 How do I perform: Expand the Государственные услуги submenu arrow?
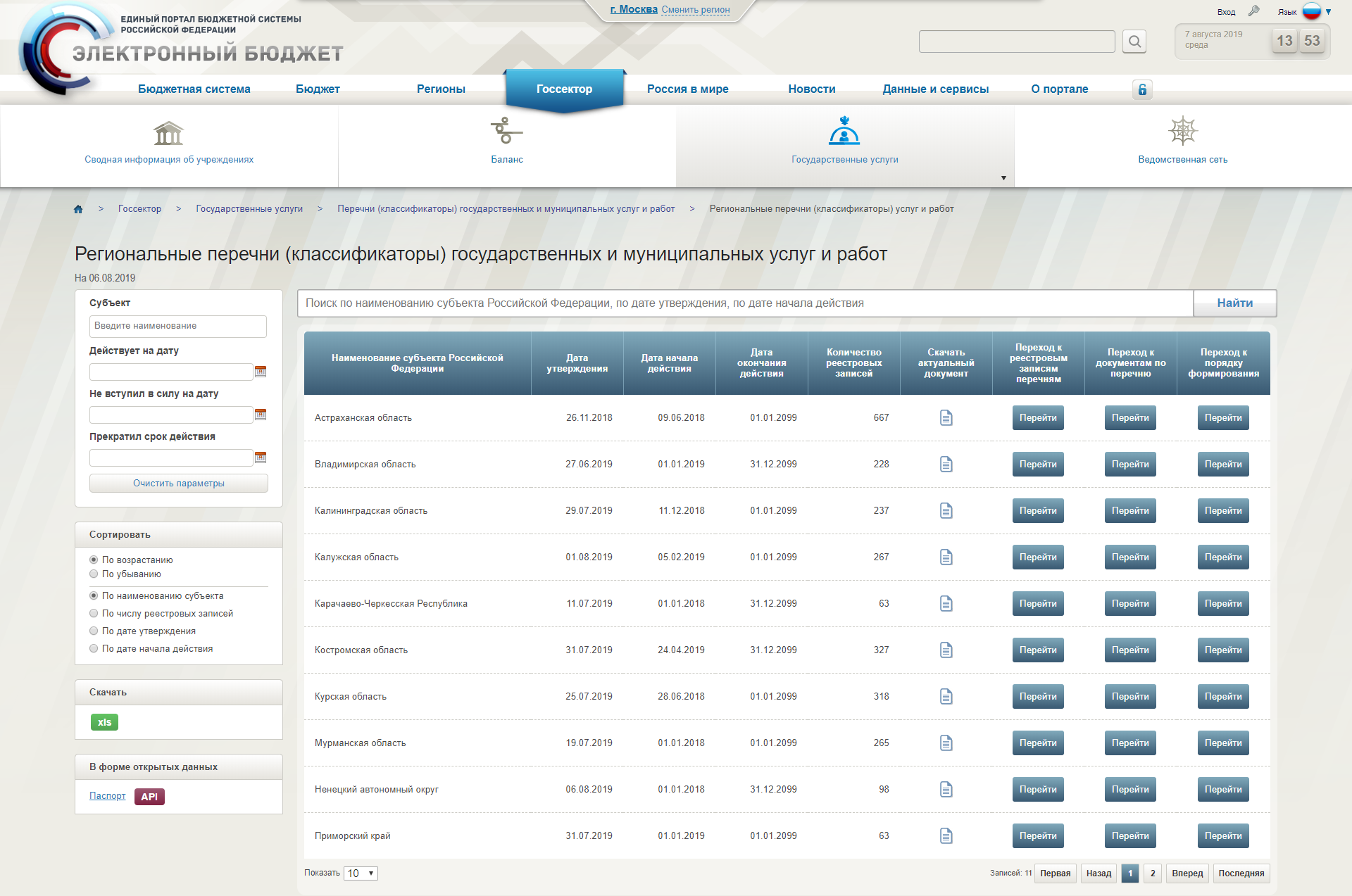pos(1003,178)
